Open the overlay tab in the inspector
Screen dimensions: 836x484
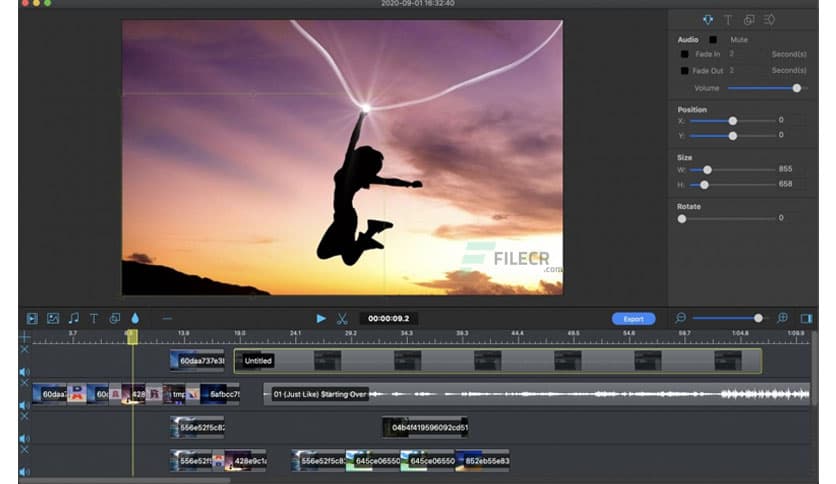click(749, 20)
